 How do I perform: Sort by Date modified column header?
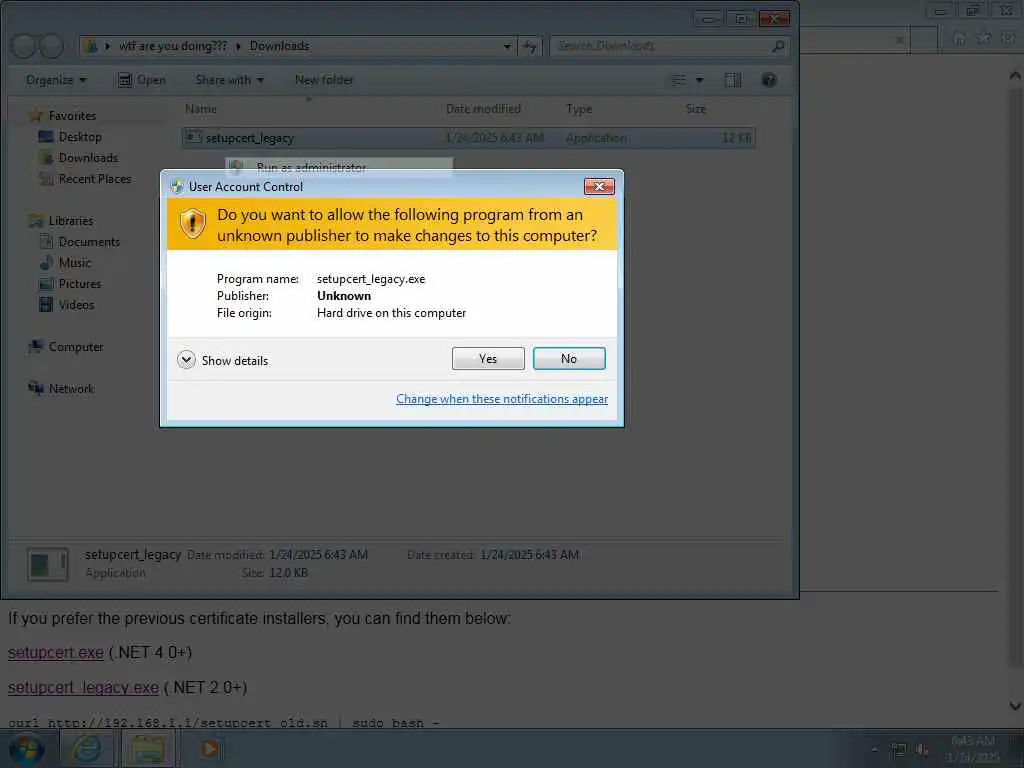[483, 108]
